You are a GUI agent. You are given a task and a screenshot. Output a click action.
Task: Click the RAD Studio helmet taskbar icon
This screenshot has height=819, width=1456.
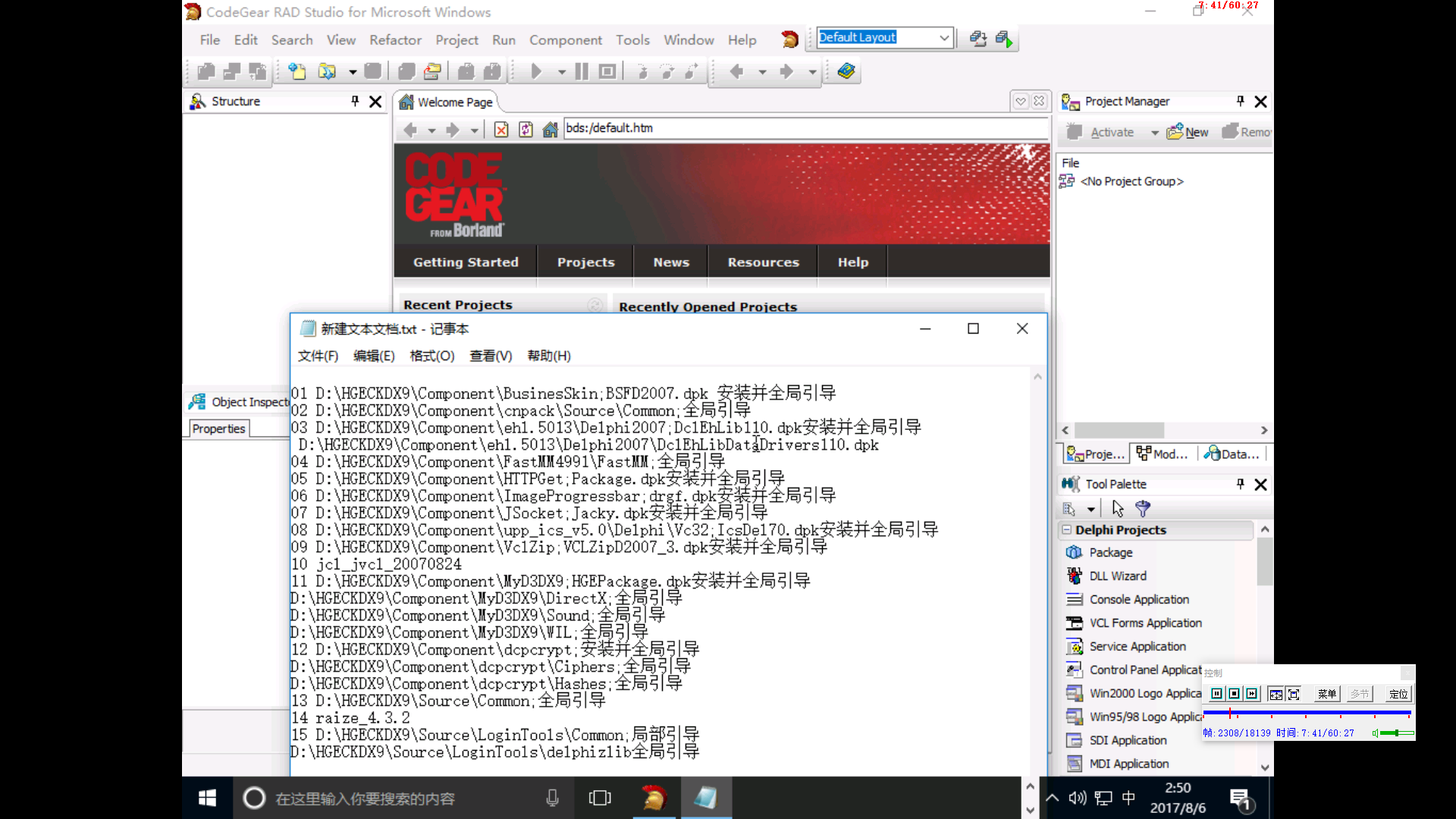click(654, 798)
